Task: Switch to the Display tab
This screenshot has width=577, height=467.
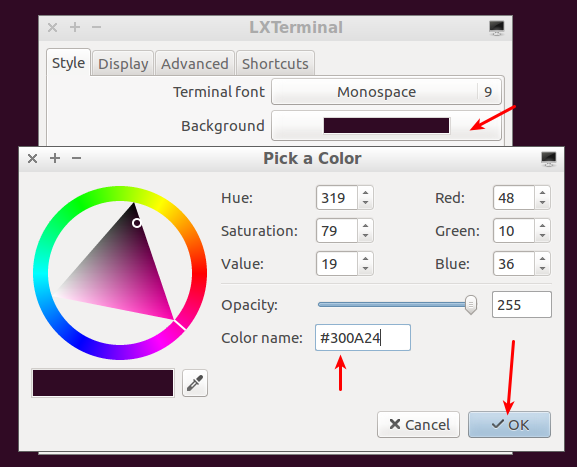Action: coord(123,64)
